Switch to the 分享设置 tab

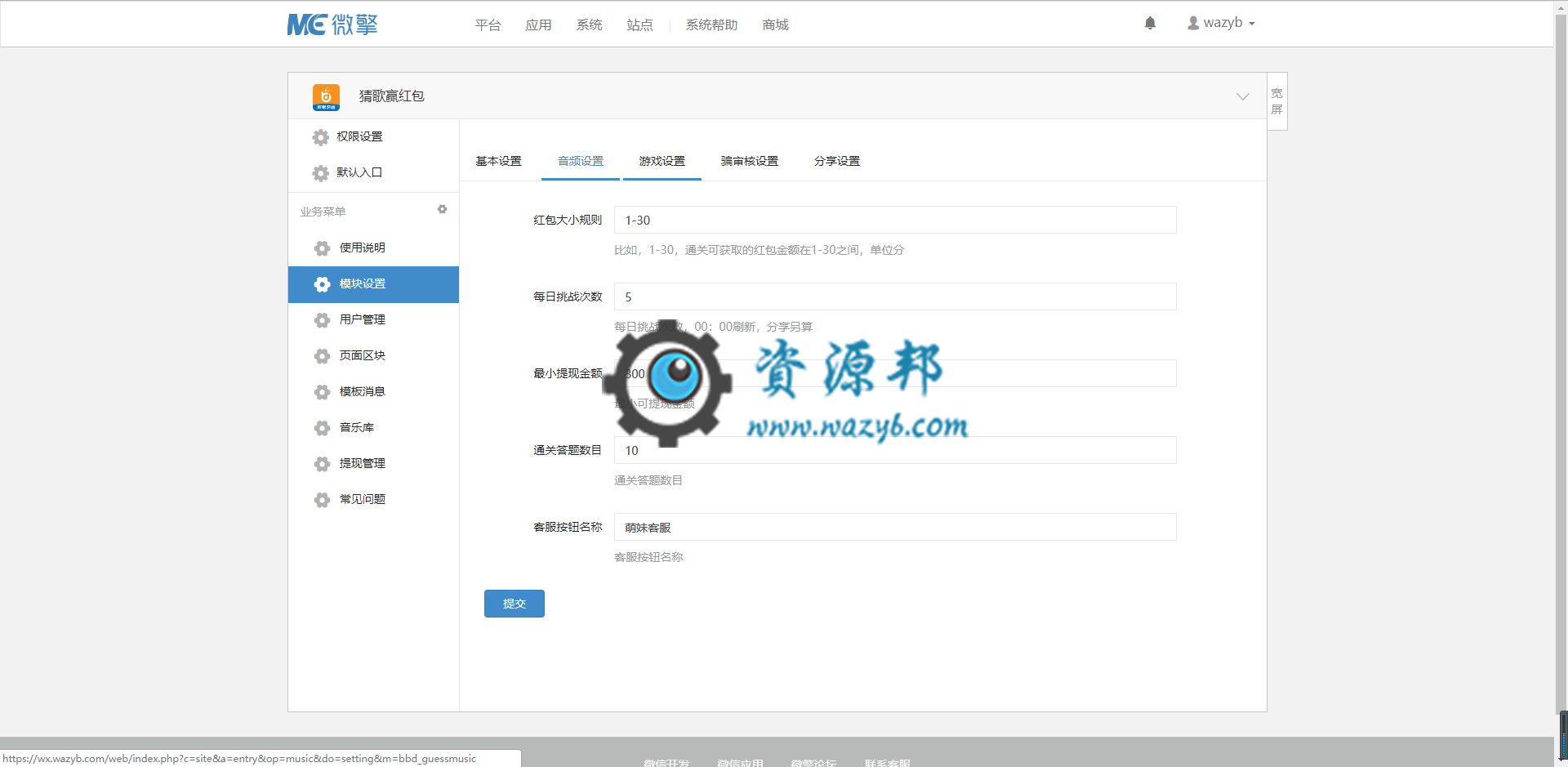pos(837,161)
